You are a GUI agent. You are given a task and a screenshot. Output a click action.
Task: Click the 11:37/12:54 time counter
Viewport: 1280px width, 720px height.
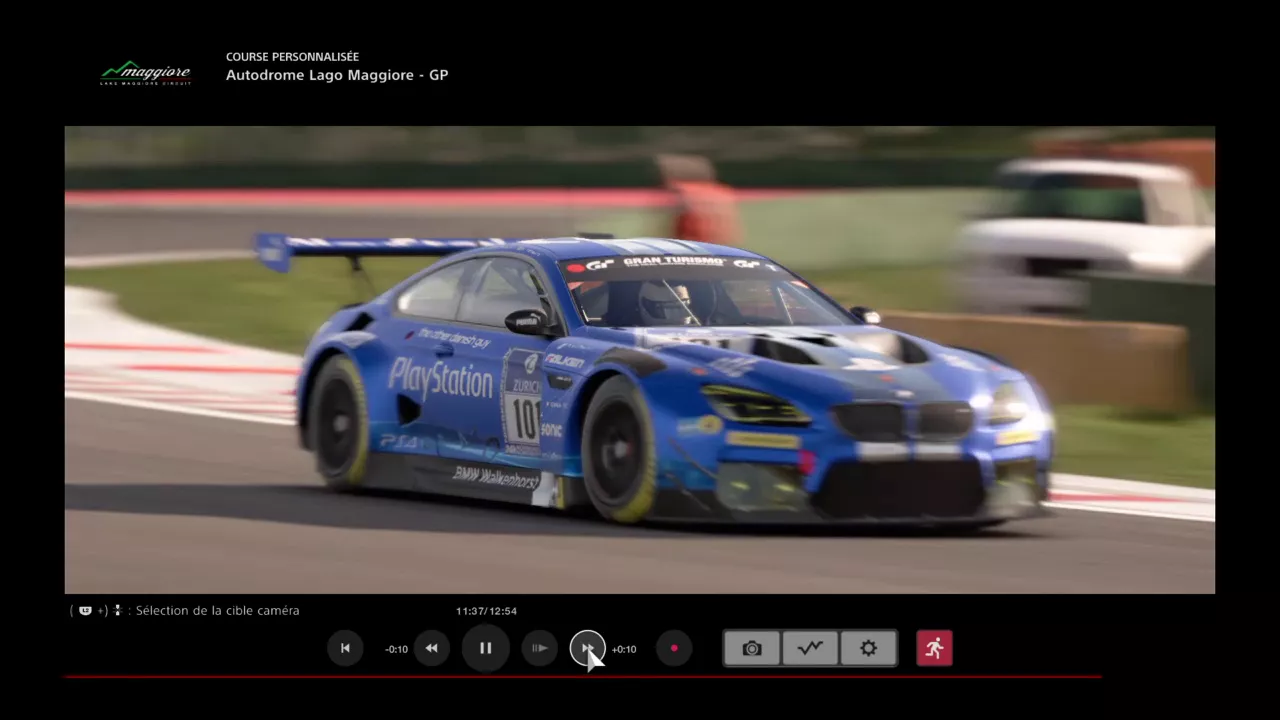[x=486, y=611]
